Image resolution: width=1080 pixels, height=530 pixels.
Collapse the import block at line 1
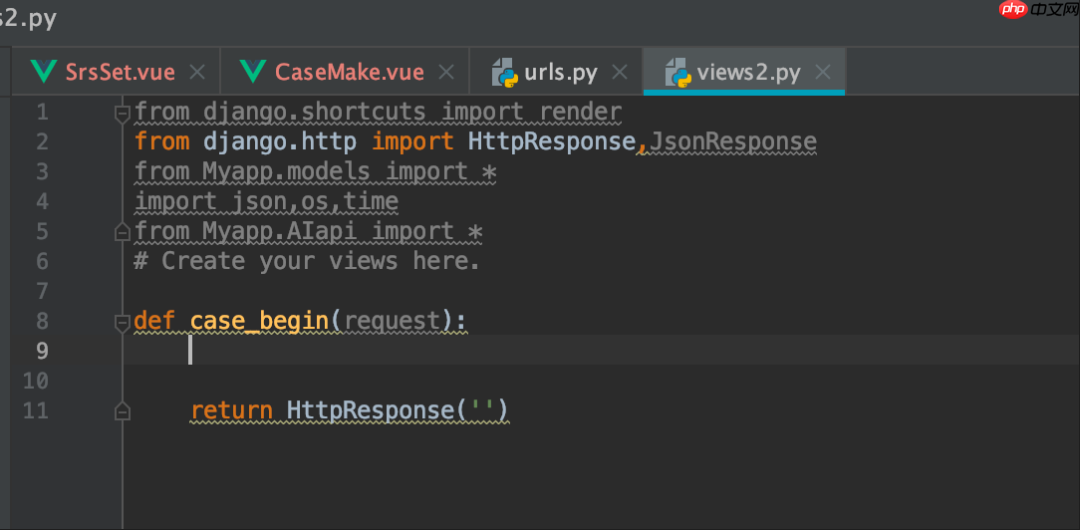point(122,111)
